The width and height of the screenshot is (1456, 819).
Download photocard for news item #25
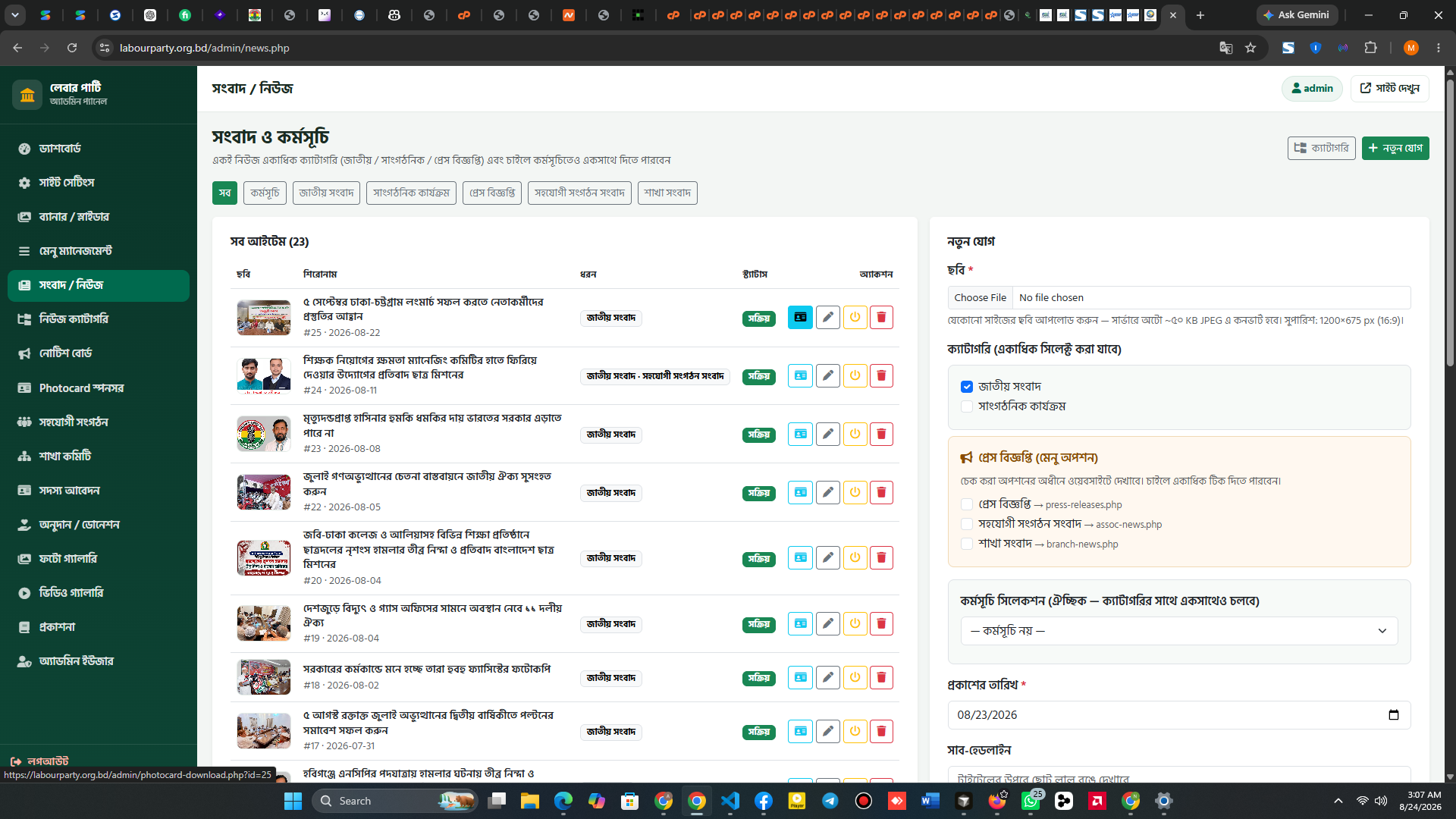click(800, 317)
